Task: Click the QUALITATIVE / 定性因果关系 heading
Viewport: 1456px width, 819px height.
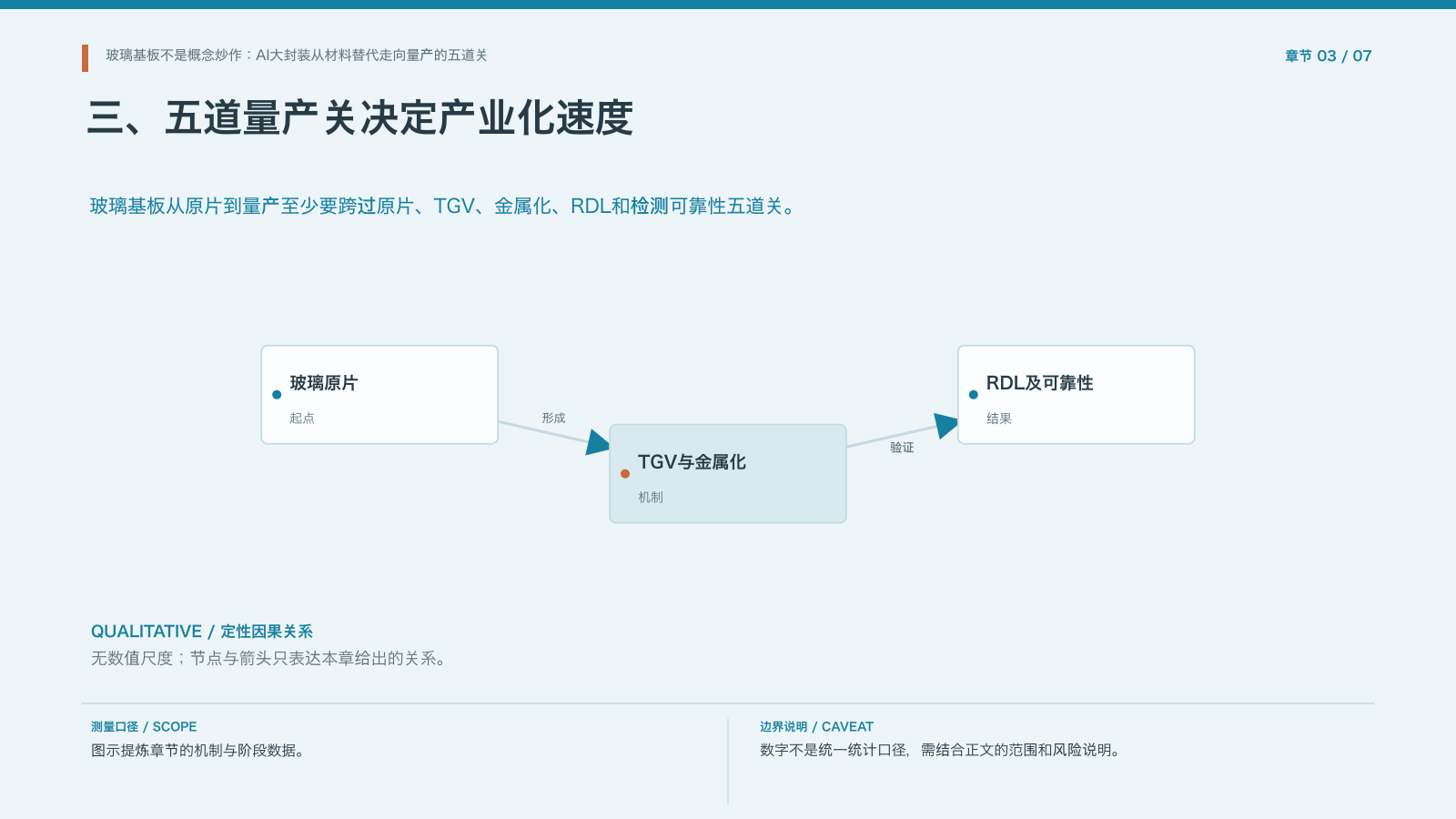Action: [x=202, y=632]
